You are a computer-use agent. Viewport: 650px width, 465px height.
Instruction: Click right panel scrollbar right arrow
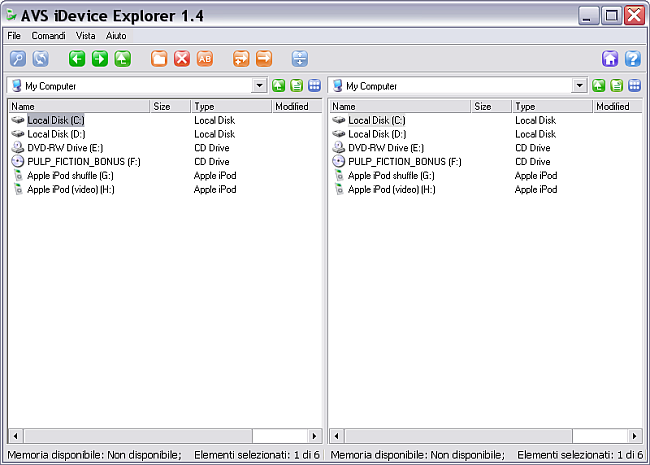(634, 436)
